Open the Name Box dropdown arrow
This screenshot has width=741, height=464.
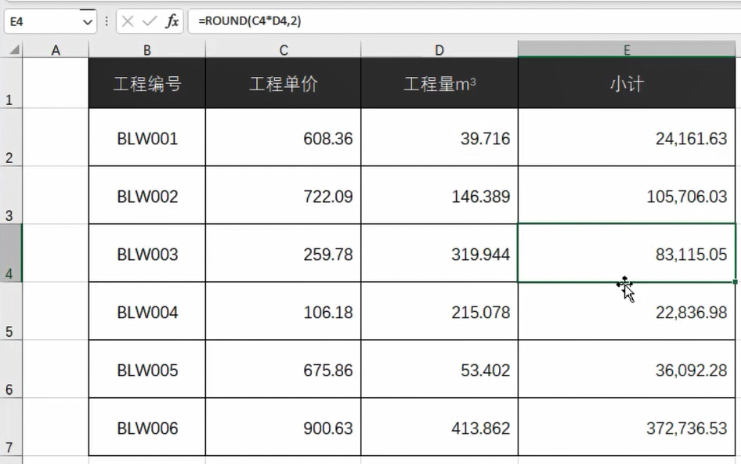[x=87, y=22]
